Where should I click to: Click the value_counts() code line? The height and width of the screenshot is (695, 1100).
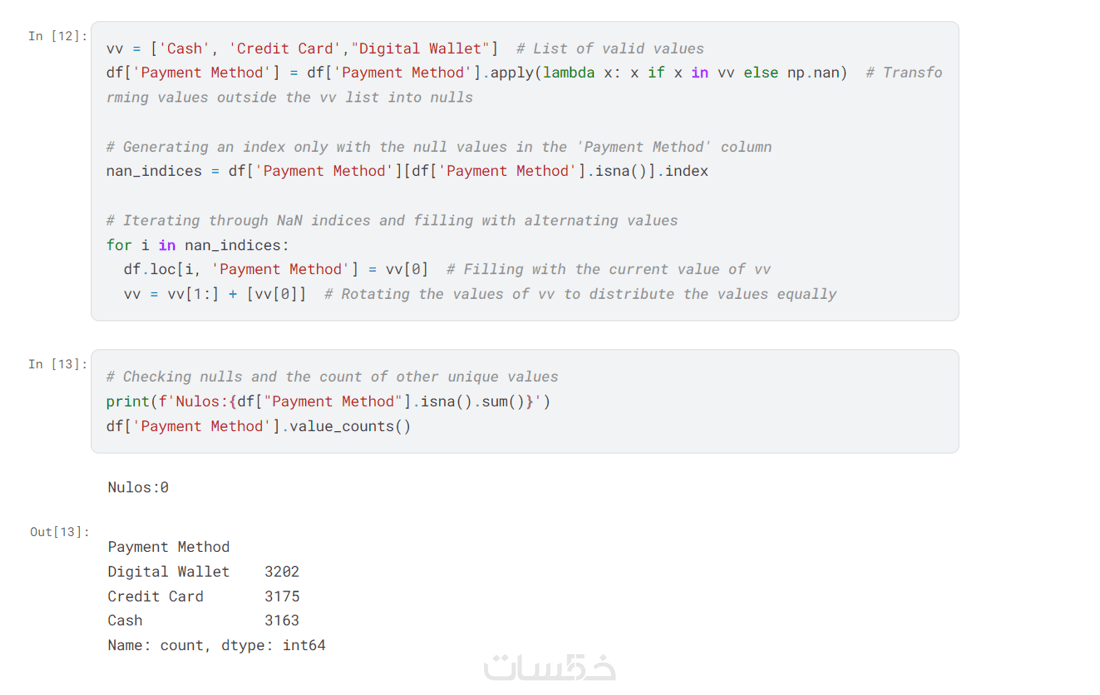[258, 426]
